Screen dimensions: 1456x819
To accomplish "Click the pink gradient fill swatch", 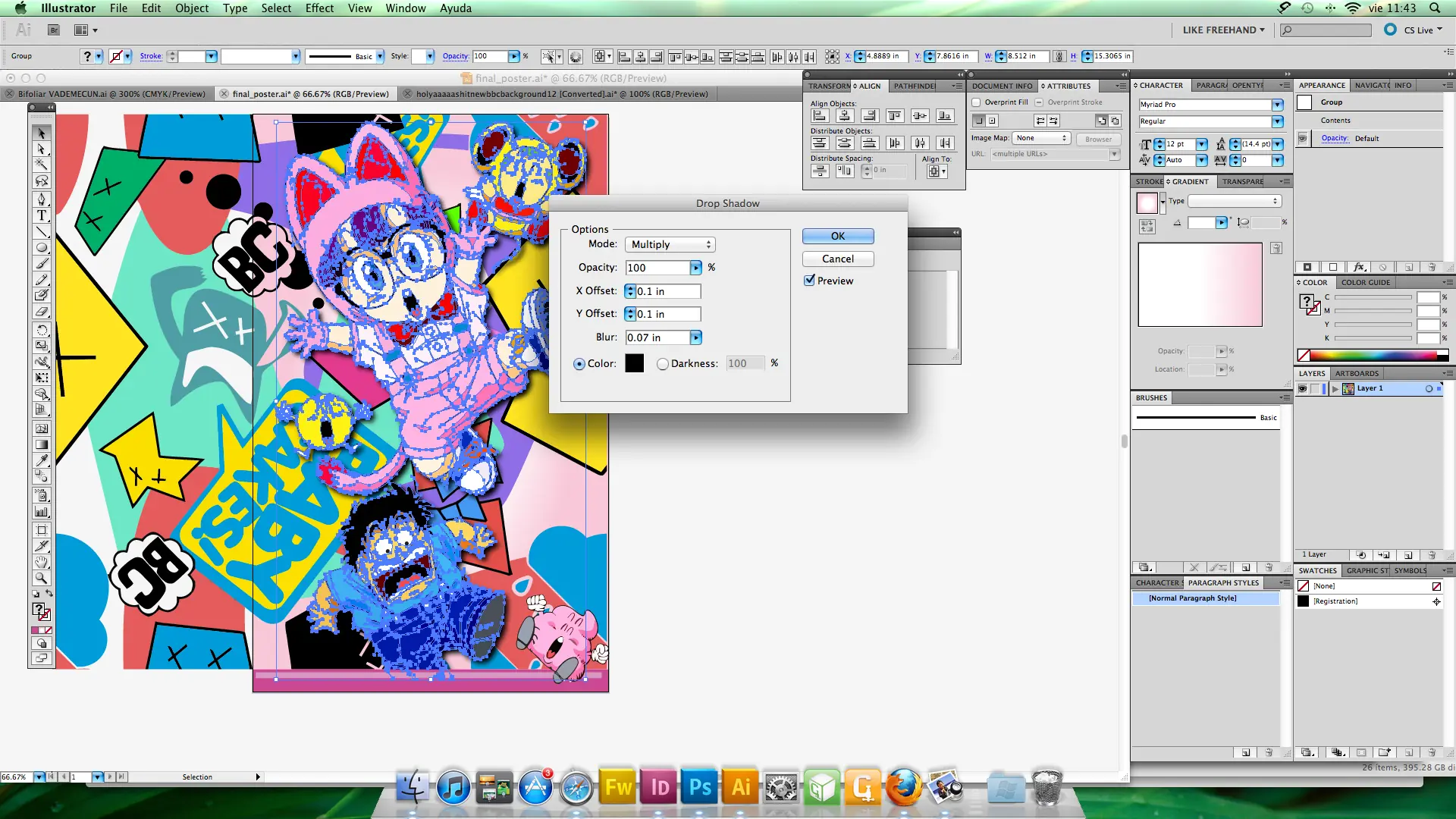I will (x=1147, y=202).
